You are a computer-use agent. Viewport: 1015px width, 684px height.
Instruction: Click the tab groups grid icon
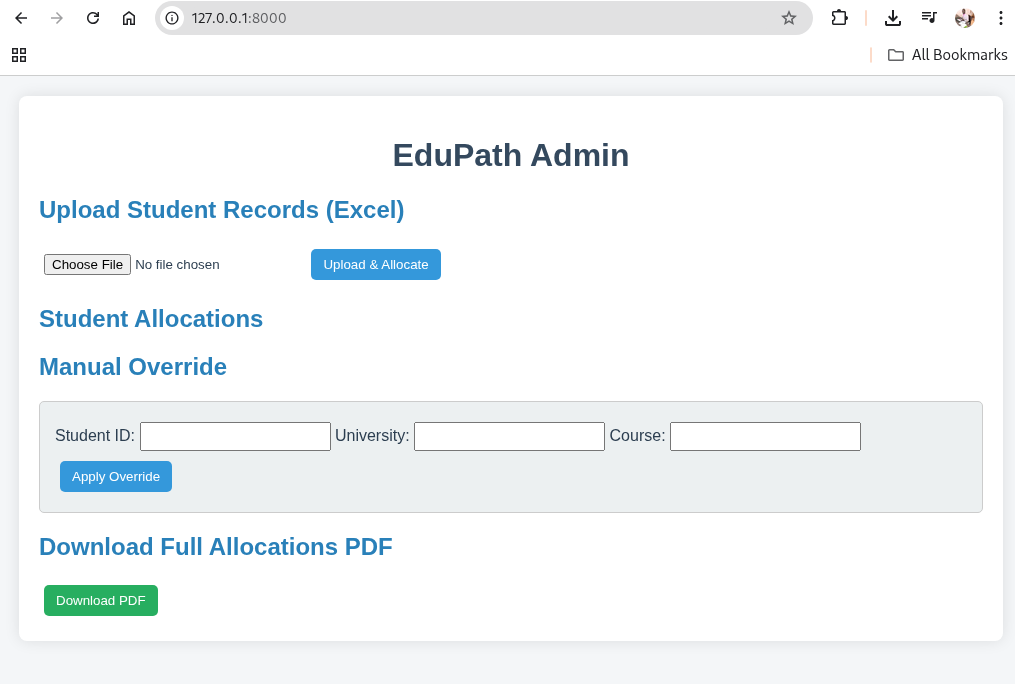(x=18, y=55)
